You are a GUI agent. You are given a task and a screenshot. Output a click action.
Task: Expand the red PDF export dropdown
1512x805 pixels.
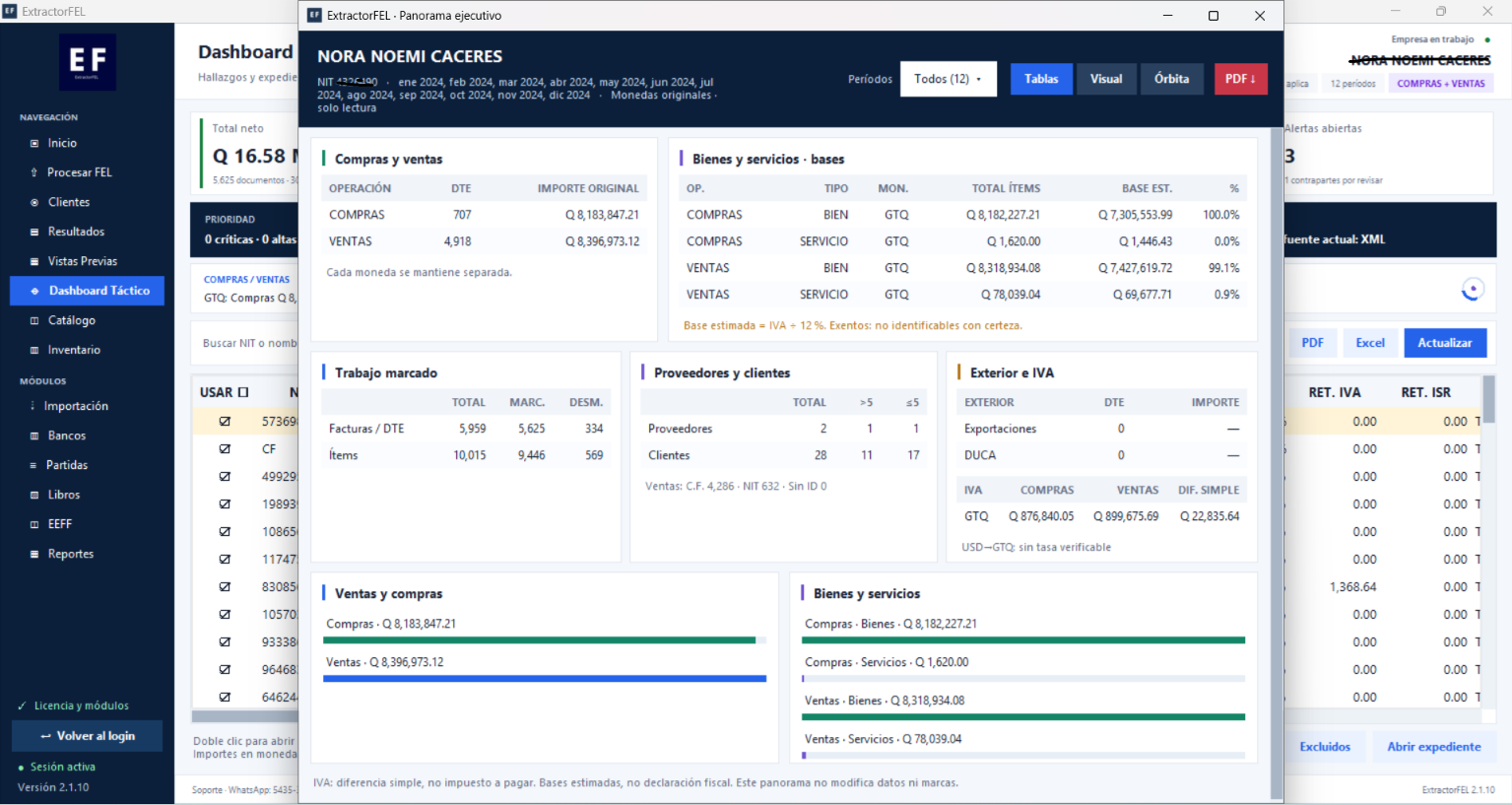click(1240, 79)
